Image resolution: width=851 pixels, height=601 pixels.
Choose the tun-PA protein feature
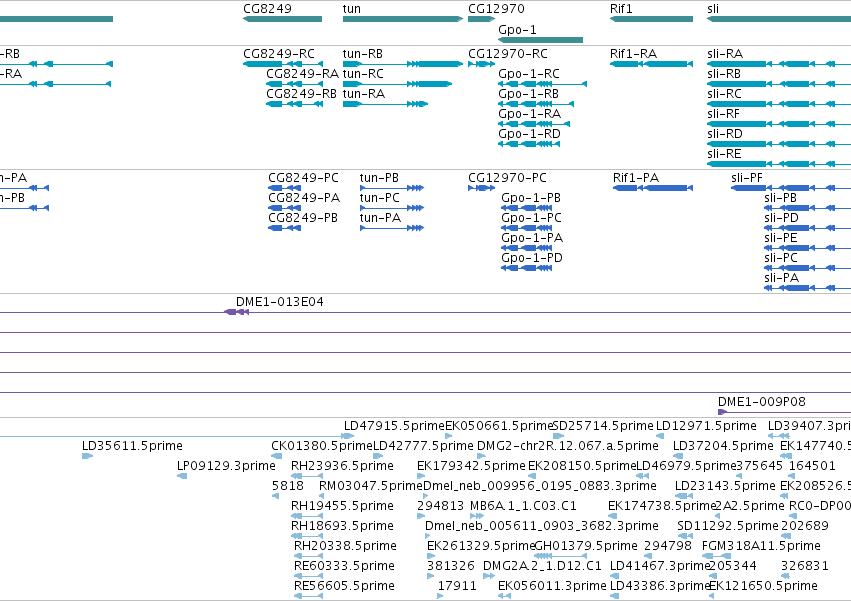tap(392, 229)
